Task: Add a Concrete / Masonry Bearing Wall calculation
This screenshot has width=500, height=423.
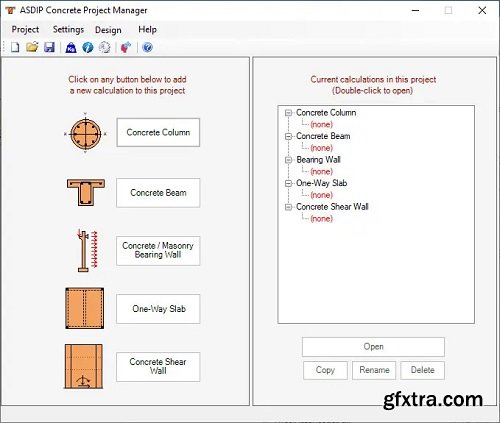Action: 158,251
